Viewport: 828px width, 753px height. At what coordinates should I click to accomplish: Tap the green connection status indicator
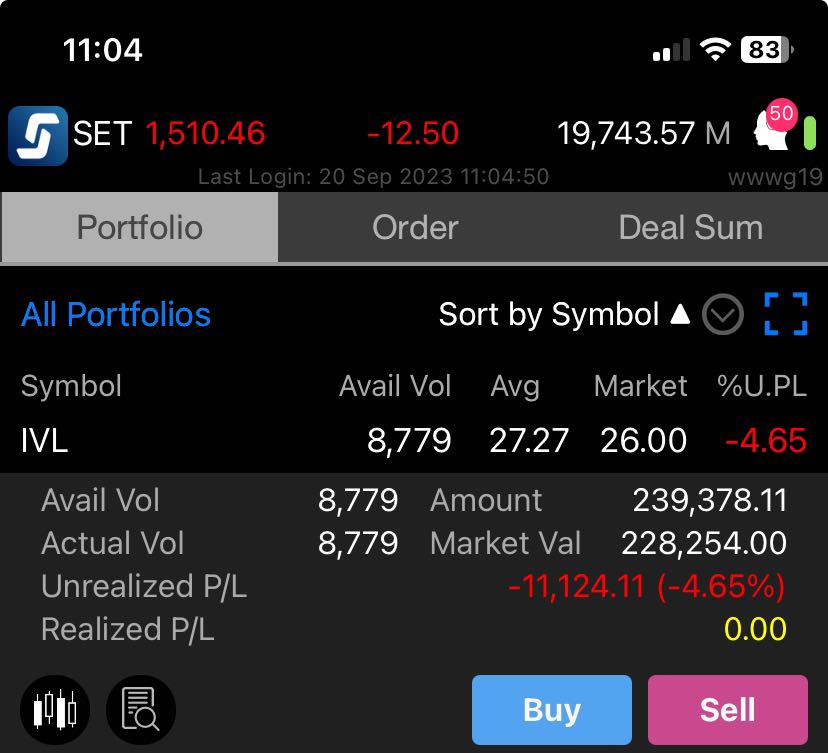(x=810, y=134)
